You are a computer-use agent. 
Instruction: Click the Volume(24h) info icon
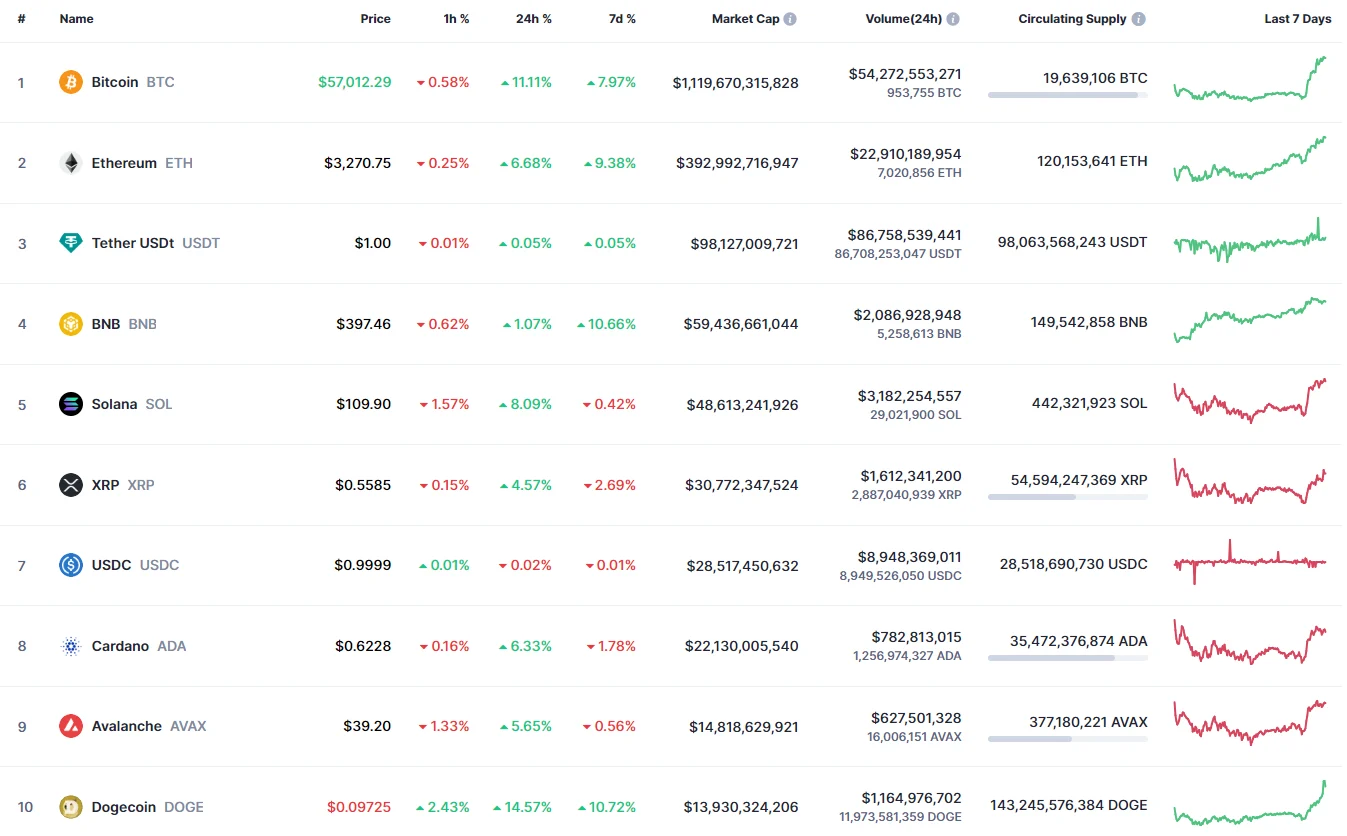point(953,19)
